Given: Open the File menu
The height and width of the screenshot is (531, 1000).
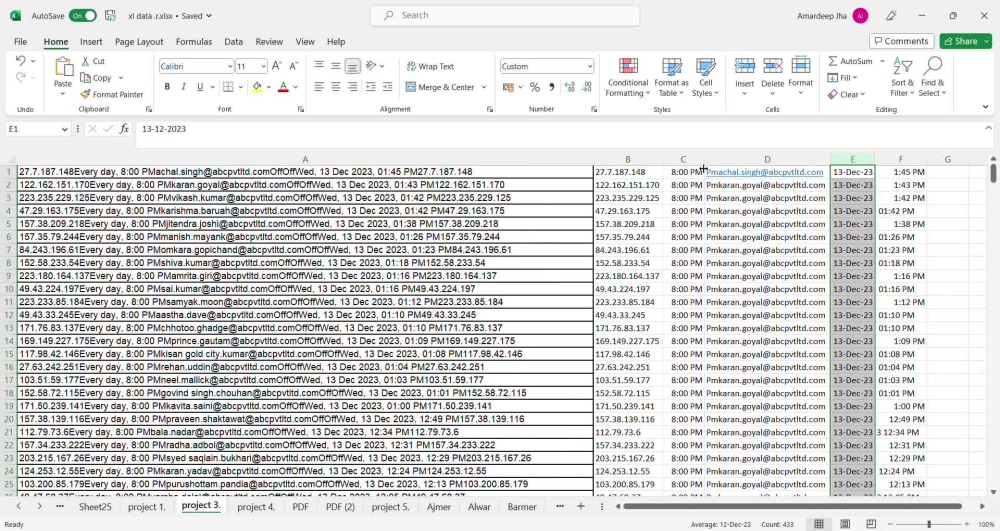Looking at the screenshot, I should (20, 41).
